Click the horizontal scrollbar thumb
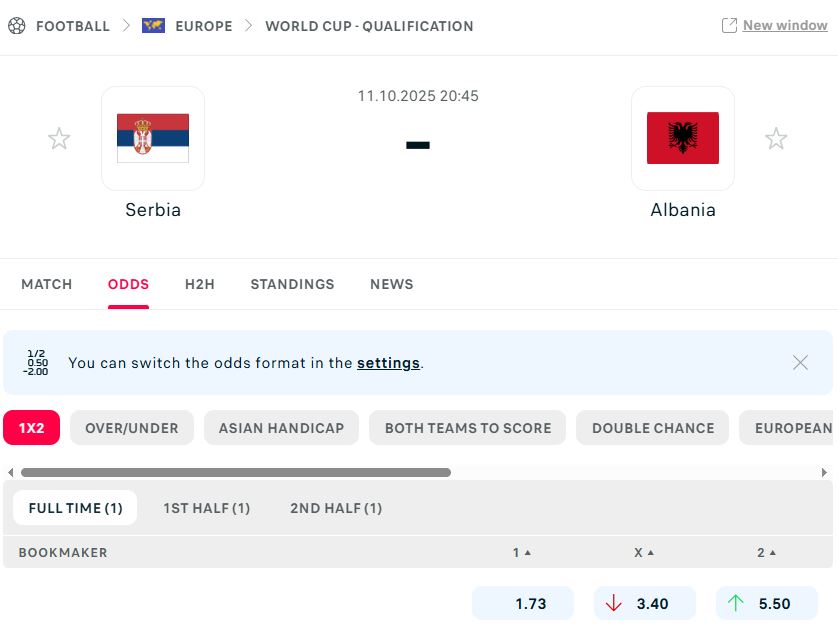The image size is (838, 635). 235,472
